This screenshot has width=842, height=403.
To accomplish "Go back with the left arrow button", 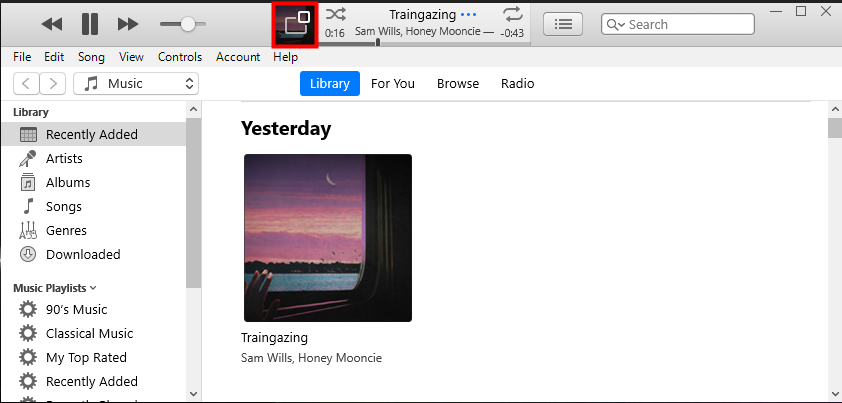I will [26, 84].
